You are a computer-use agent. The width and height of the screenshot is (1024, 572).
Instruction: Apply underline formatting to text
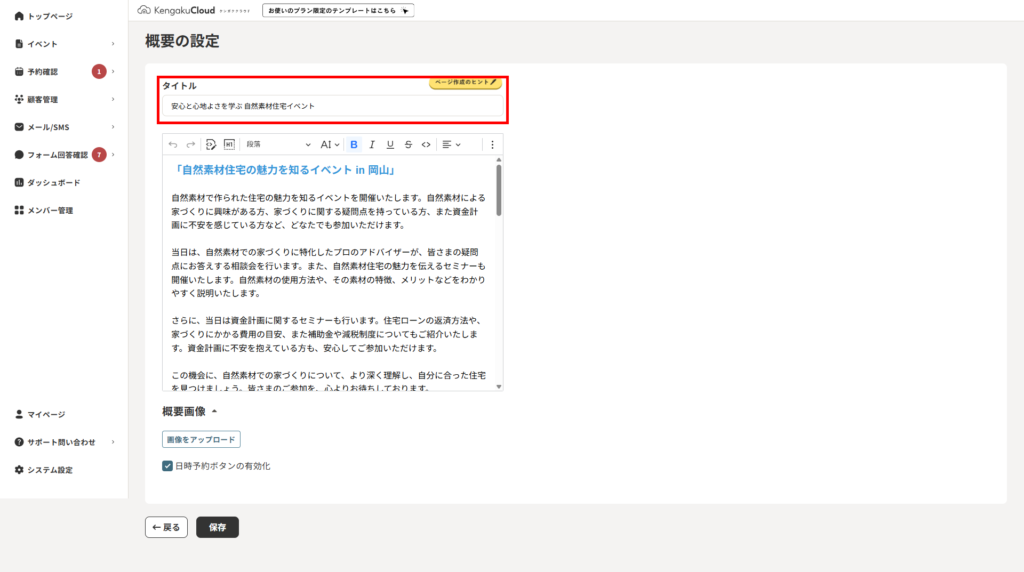[390, 145]
